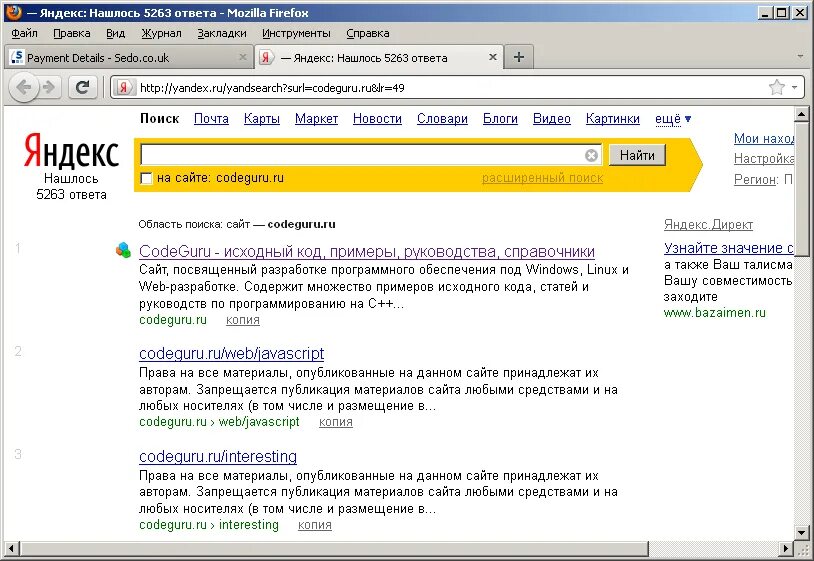Open the list all tabs dropdown
The width and height of the screenshot is (814, 561).
800,57
